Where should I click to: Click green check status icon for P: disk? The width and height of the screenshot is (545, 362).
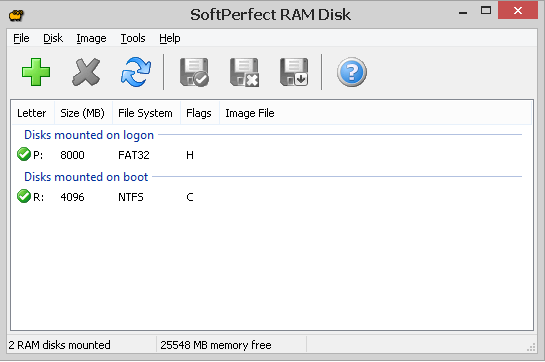(x=24, y=154)
